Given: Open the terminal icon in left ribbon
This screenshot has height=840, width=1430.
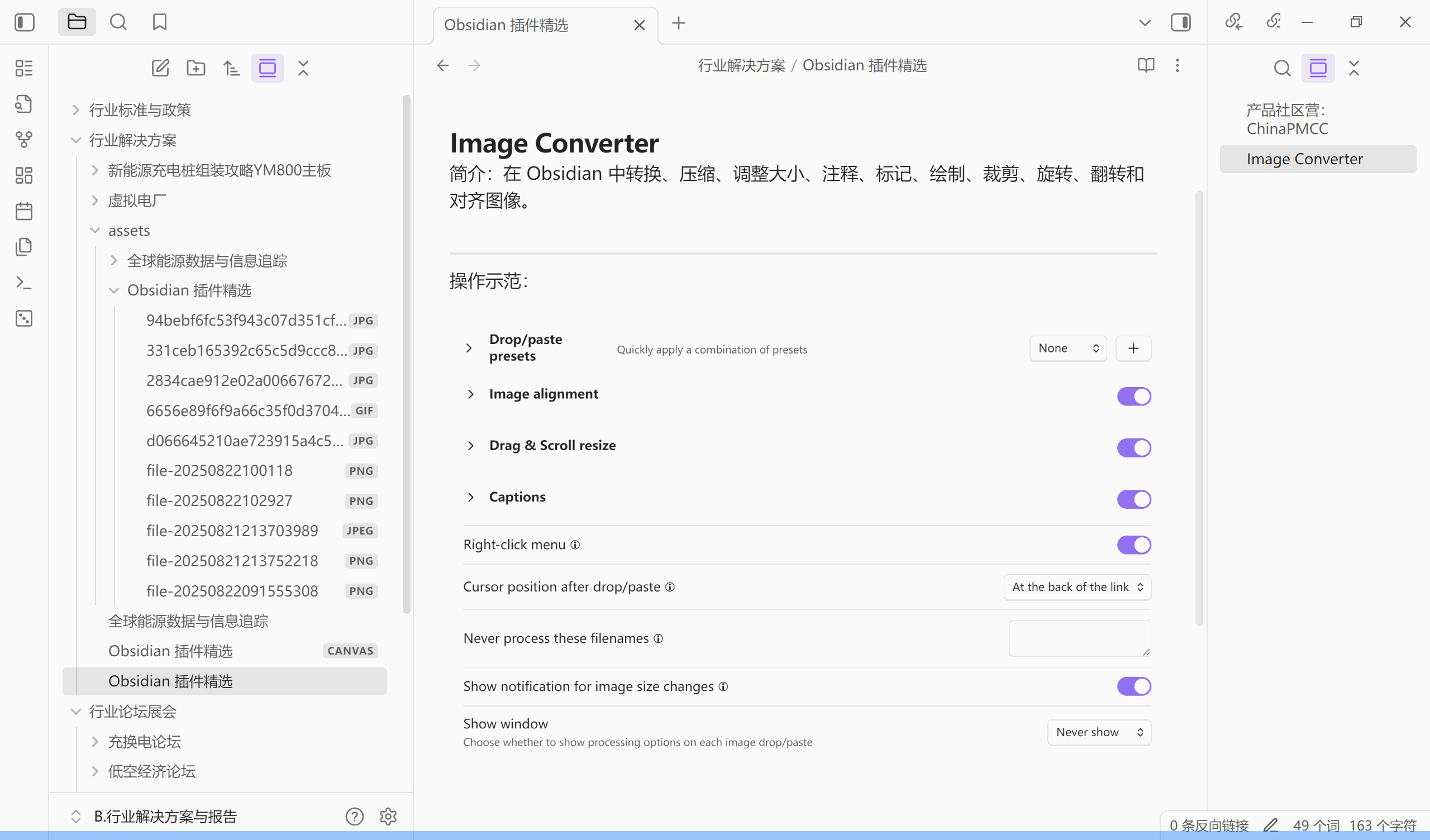Looking at the screenshot, I should point(24,282).
